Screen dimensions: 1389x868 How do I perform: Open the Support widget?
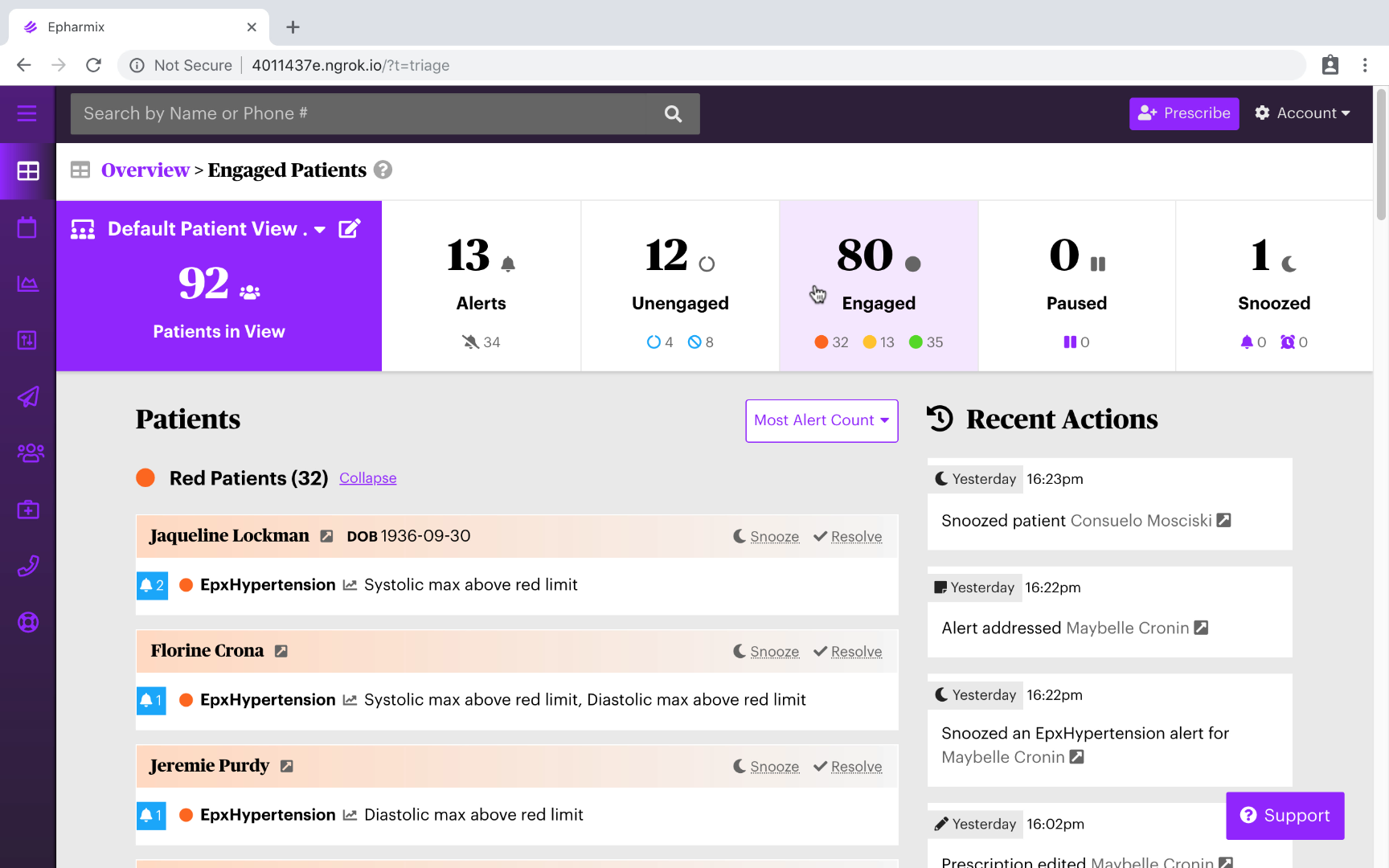(x=1285, y=816)
